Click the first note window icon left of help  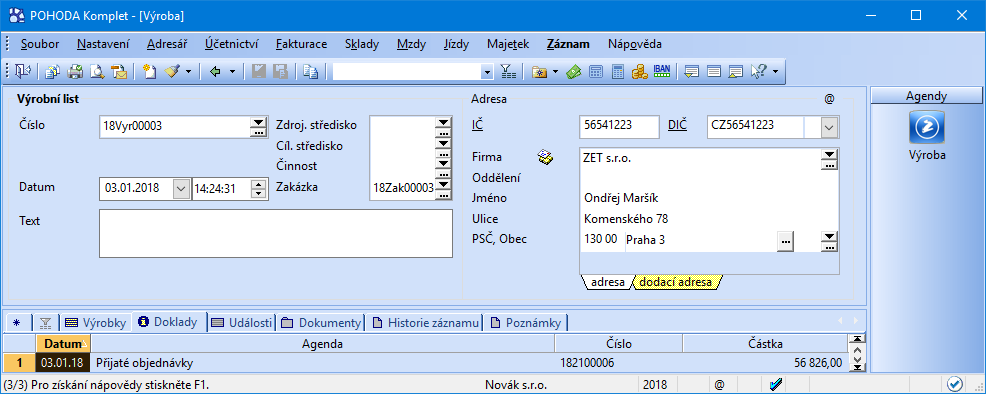pos(692,72)
